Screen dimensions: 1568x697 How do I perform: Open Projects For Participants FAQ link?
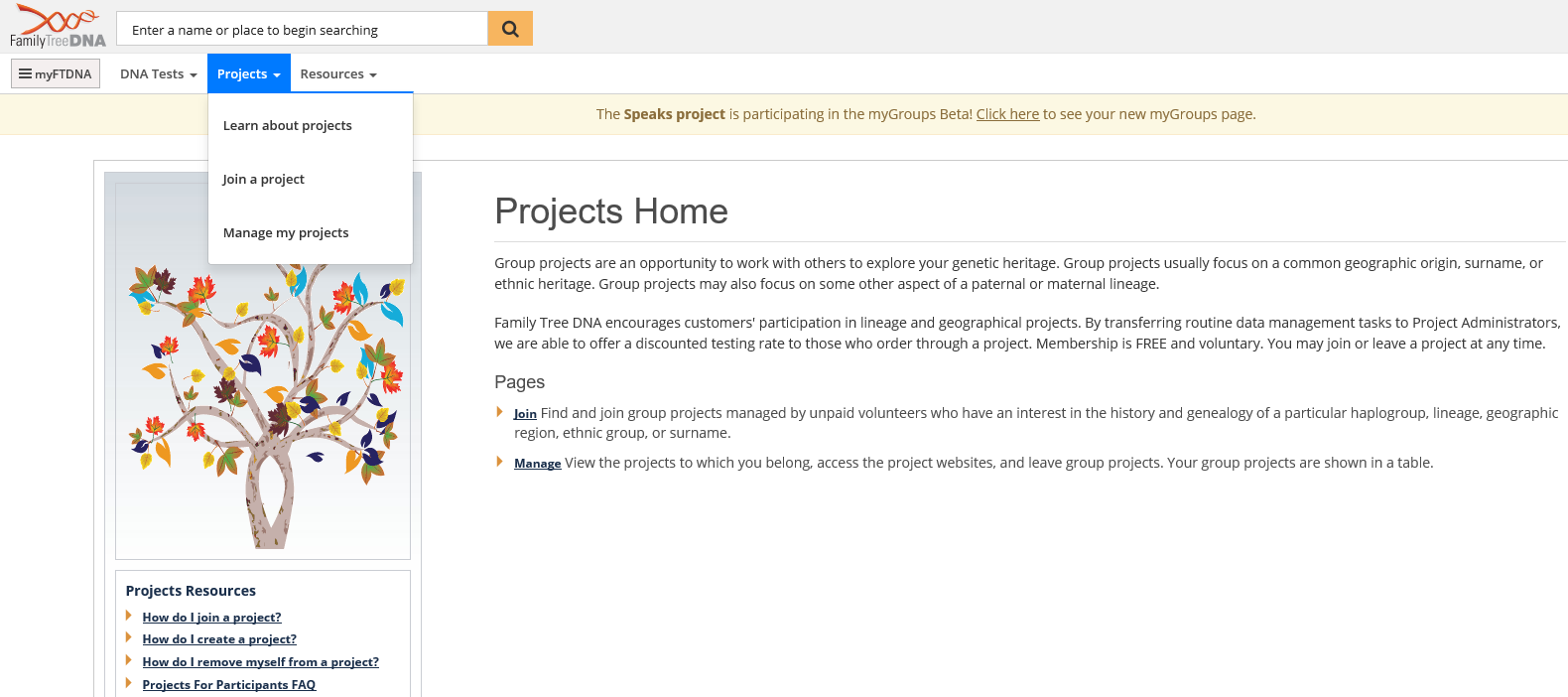pyautogui.click(x=228, y=685)
